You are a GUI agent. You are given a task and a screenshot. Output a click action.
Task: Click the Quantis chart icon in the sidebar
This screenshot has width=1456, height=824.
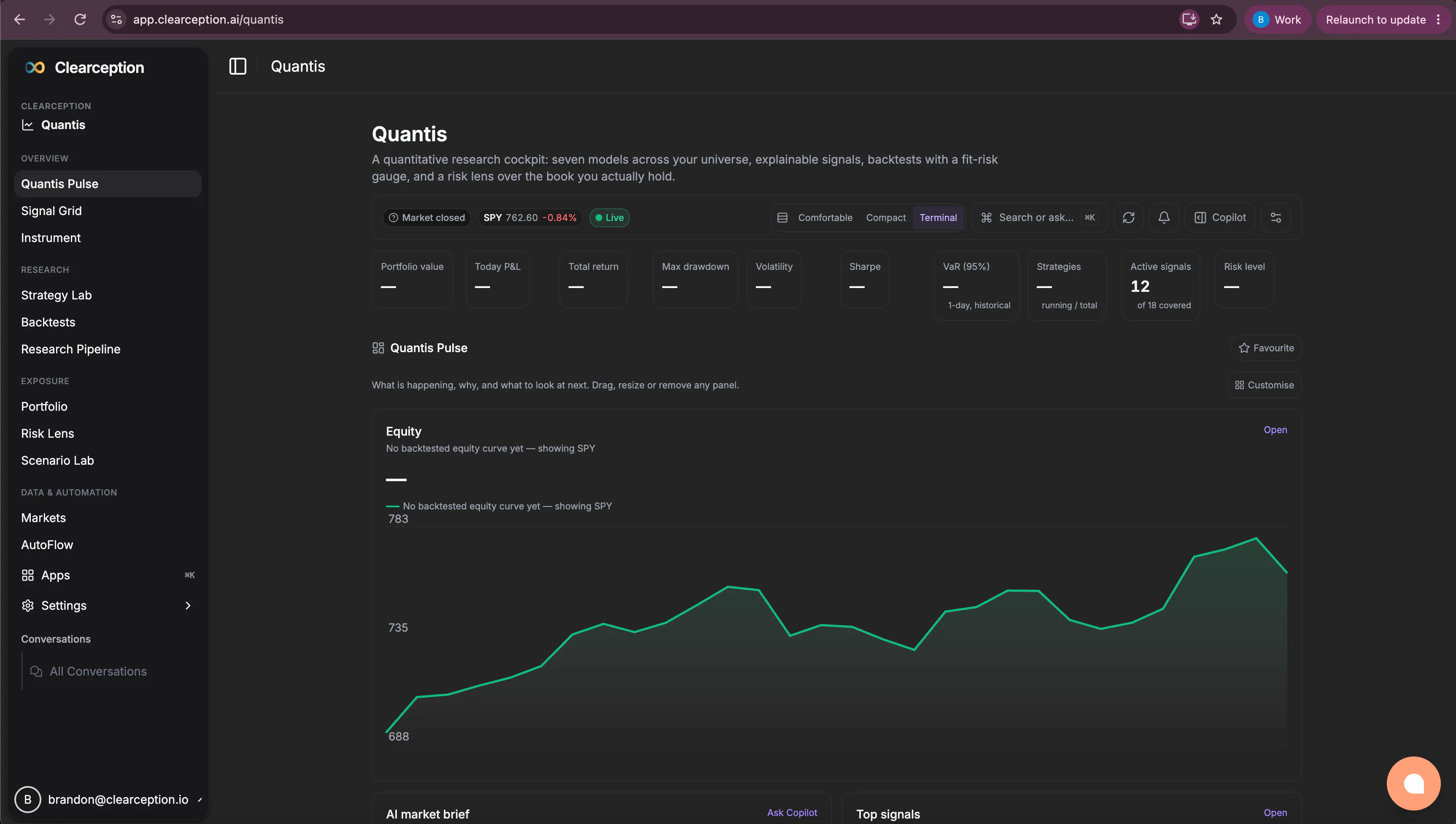28,124
